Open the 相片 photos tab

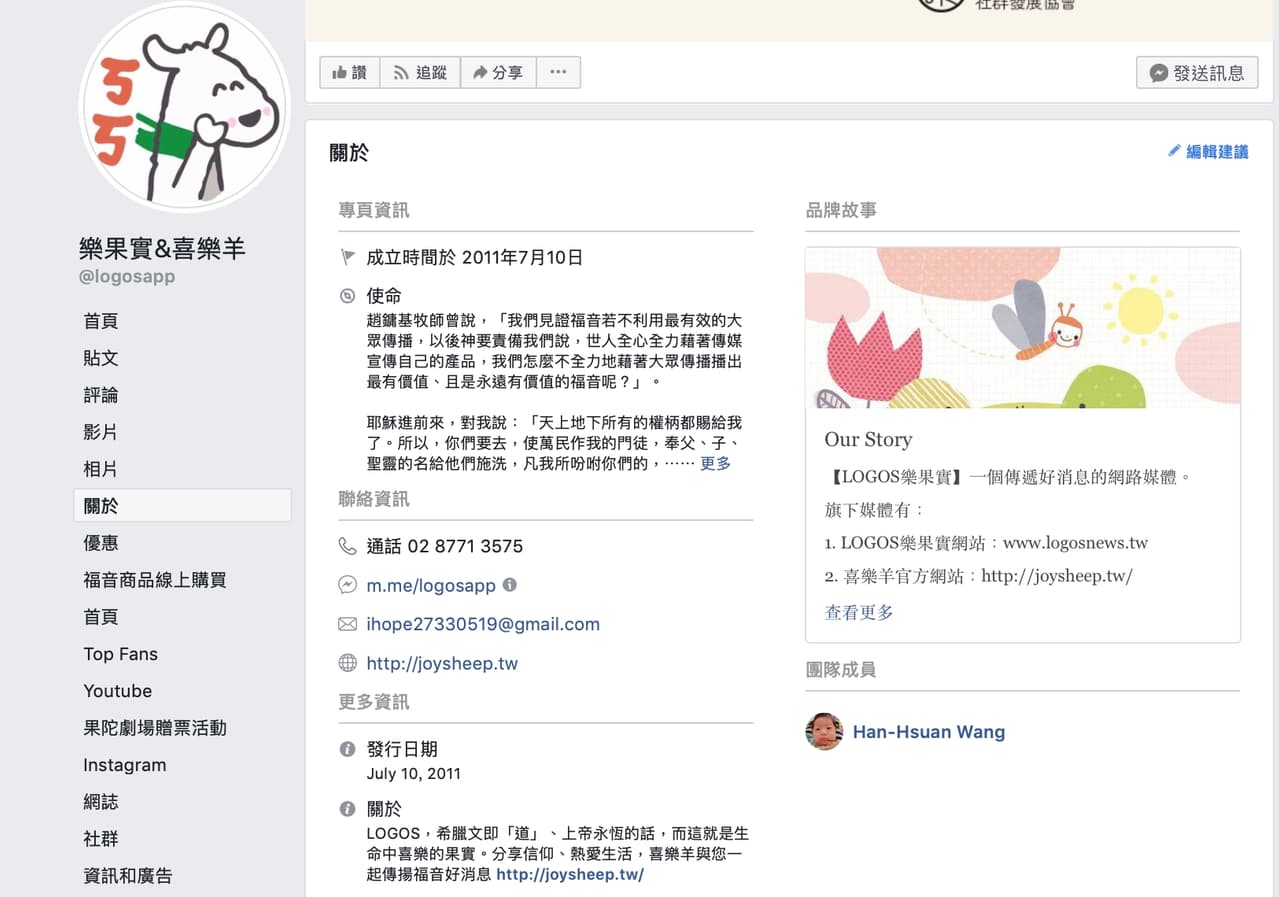tap(101, 469)
